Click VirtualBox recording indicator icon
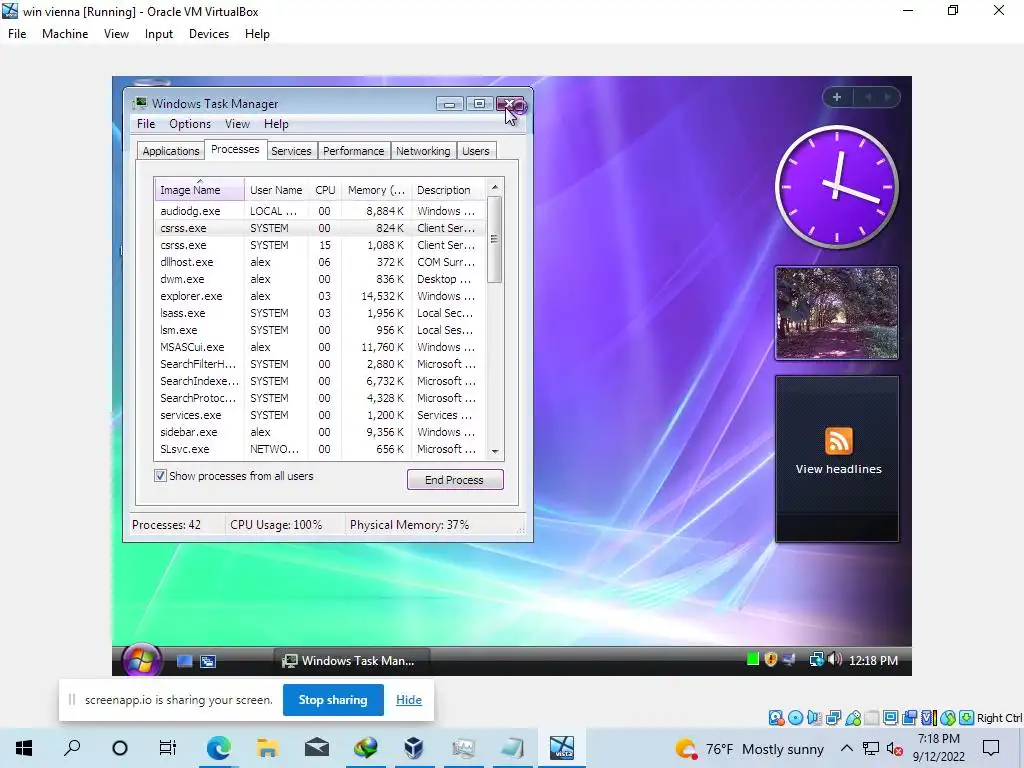 pyautogui.click(x=910, y=718)
